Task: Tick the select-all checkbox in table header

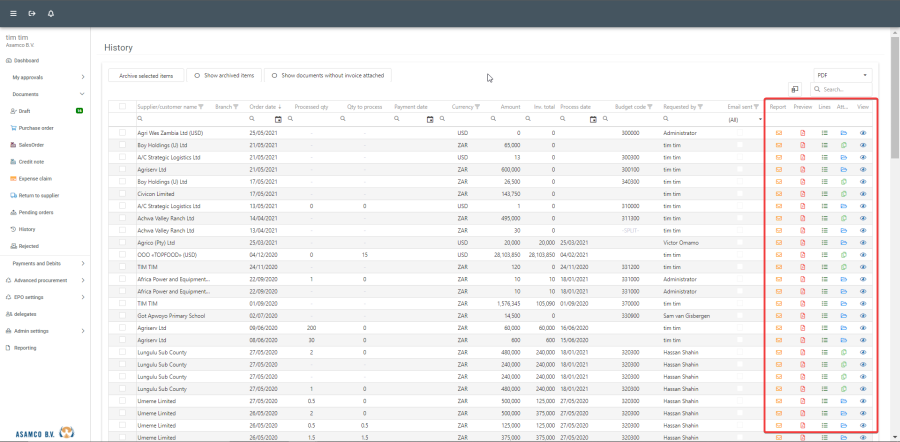Action: 123,106
